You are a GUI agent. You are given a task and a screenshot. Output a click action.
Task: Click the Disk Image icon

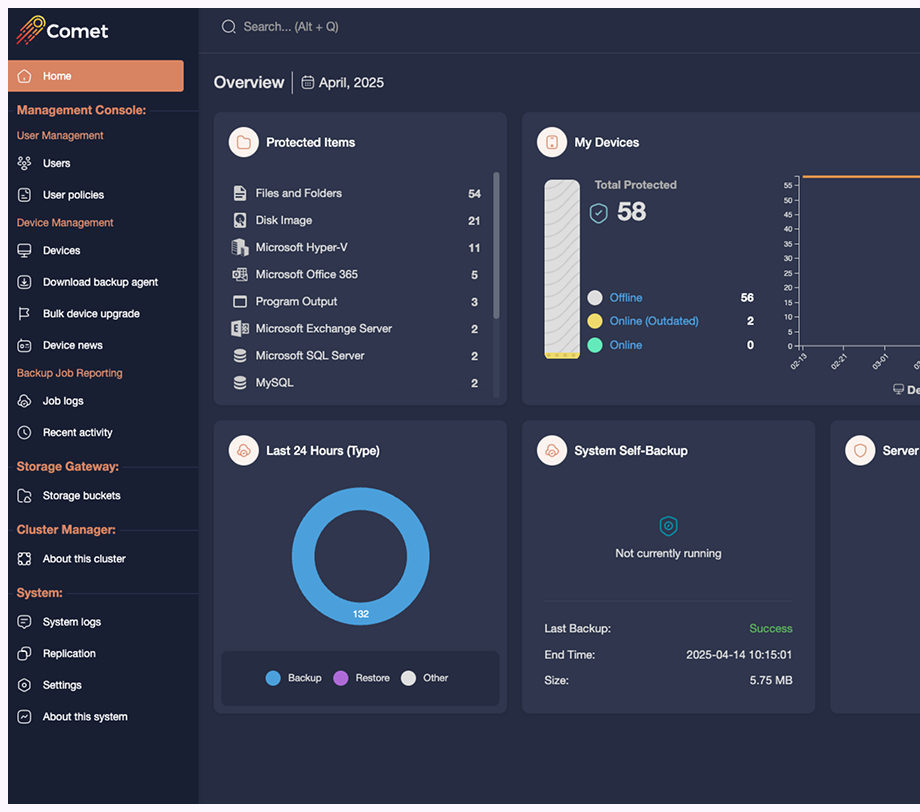pyautogui.click(x=239, y=220)
